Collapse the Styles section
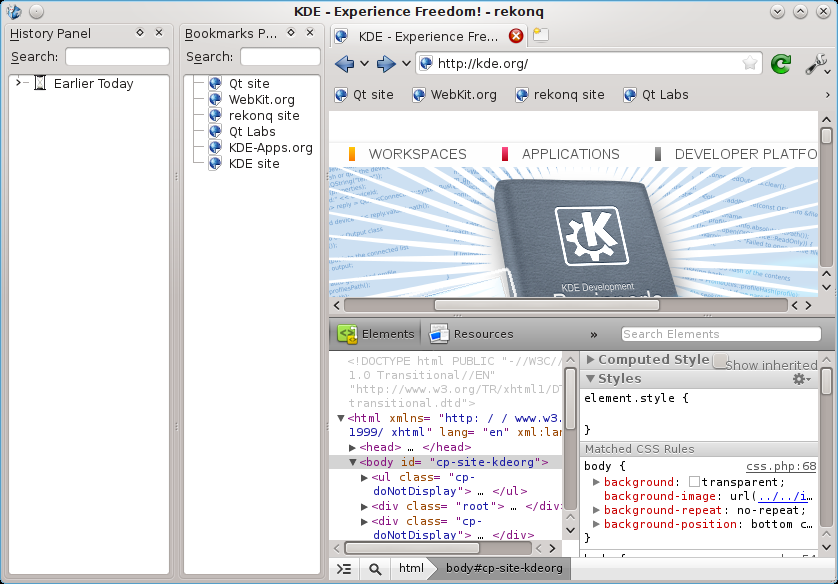 point(591,378)
